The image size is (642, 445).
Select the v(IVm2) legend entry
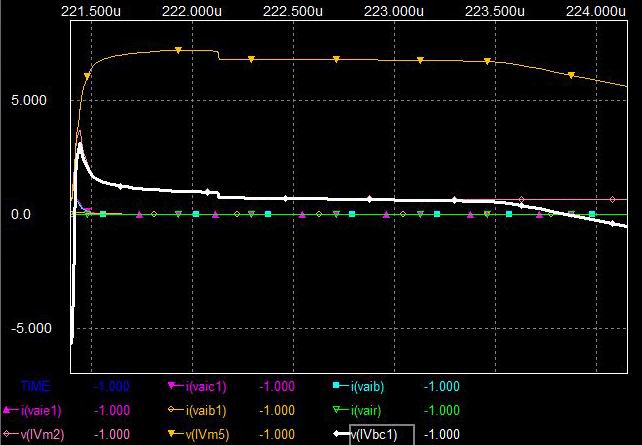[42, 435]
